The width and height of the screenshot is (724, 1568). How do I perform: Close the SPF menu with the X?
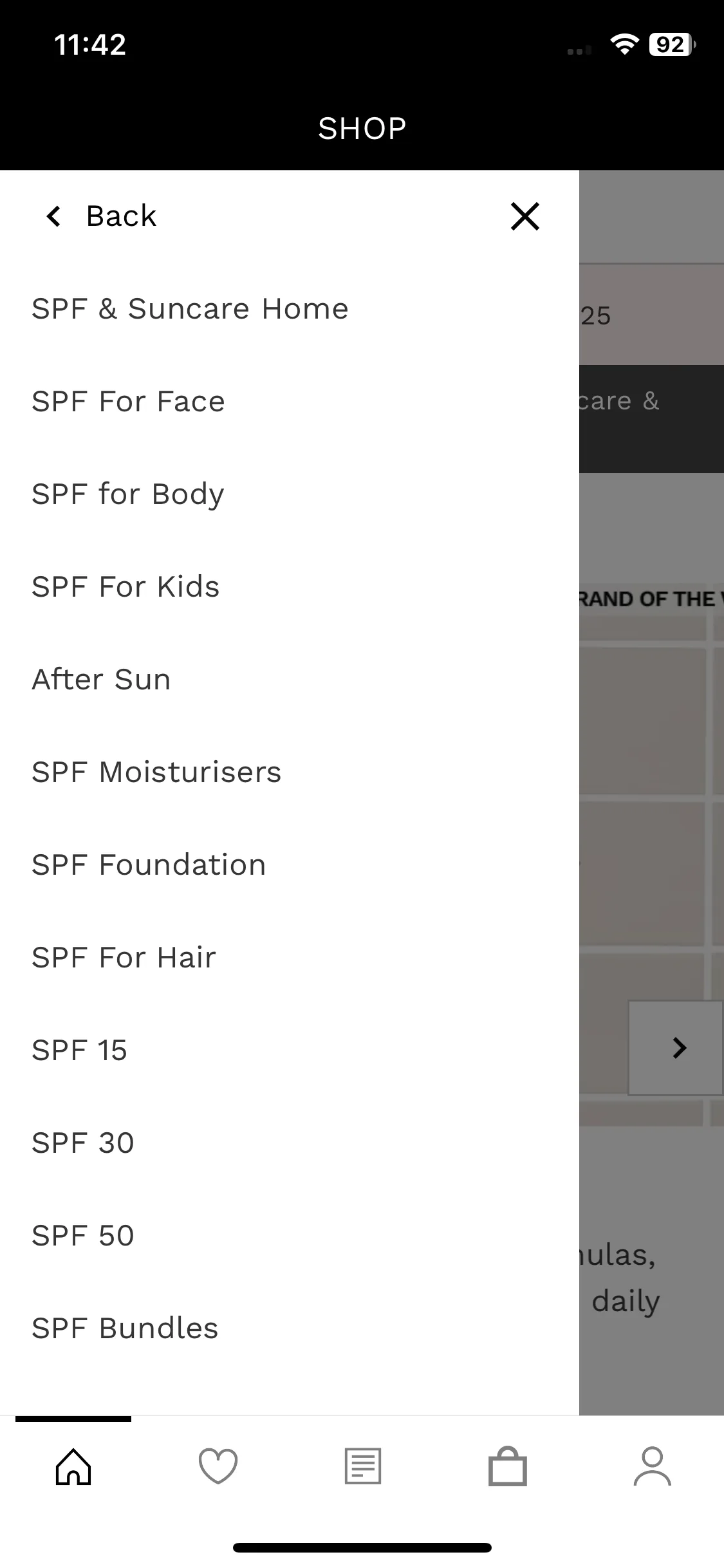[524, 216]
